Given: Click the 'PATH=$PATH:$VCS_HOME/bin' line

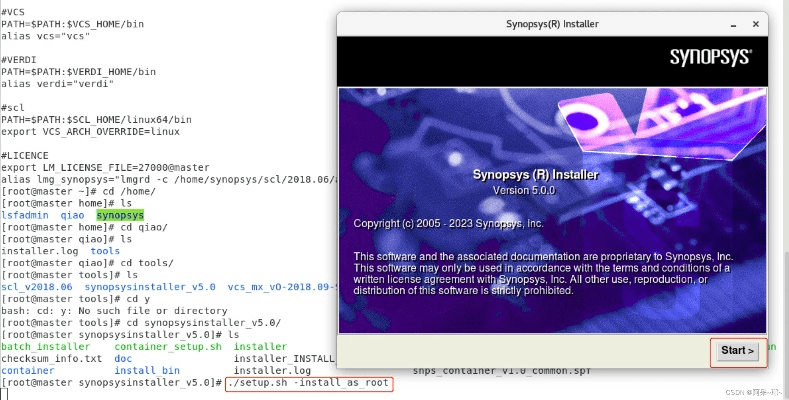Looking at the screenshot, I should (72, 24).
